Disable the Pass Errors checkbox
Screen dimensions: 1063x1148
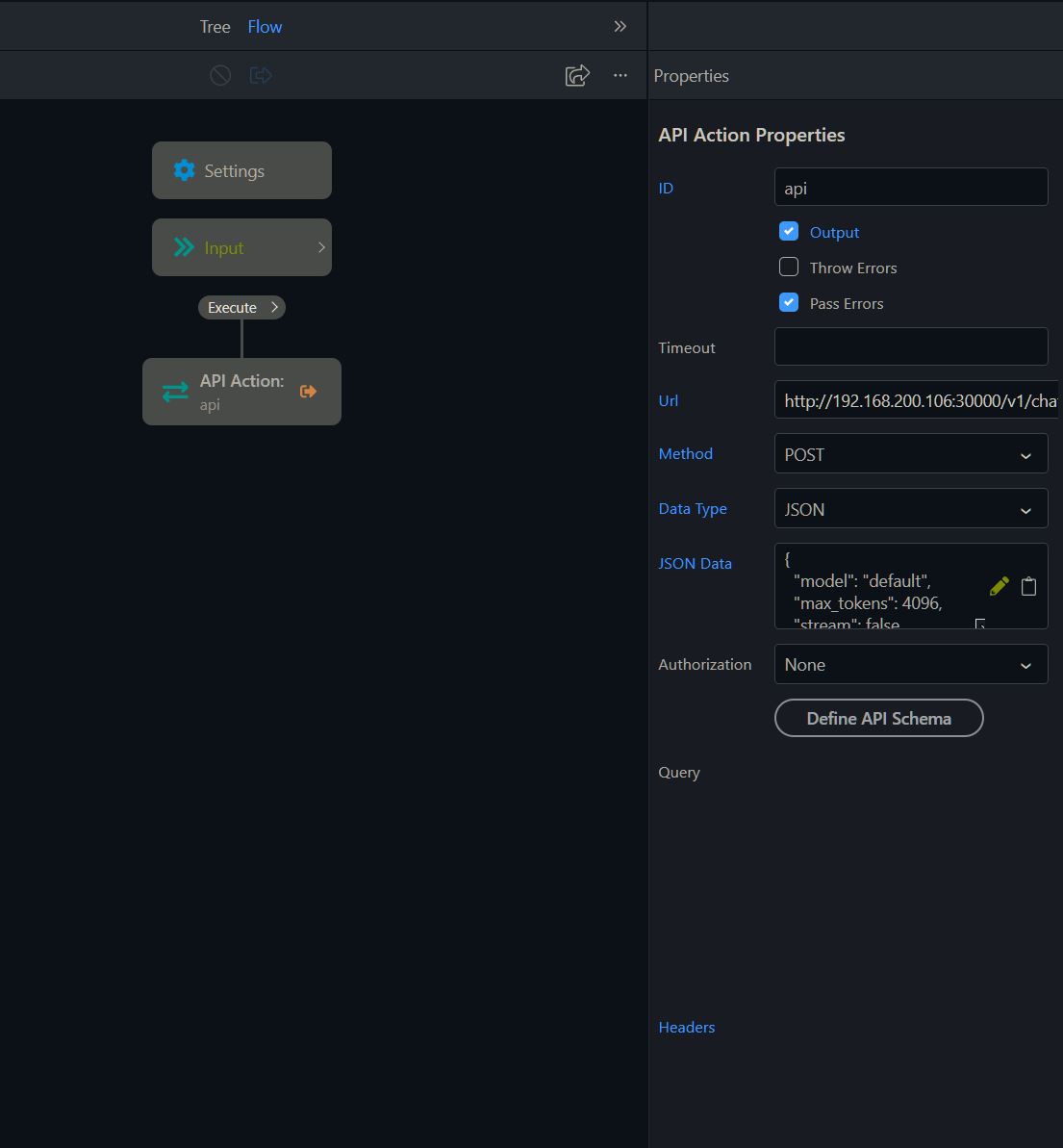click(789, 303)
